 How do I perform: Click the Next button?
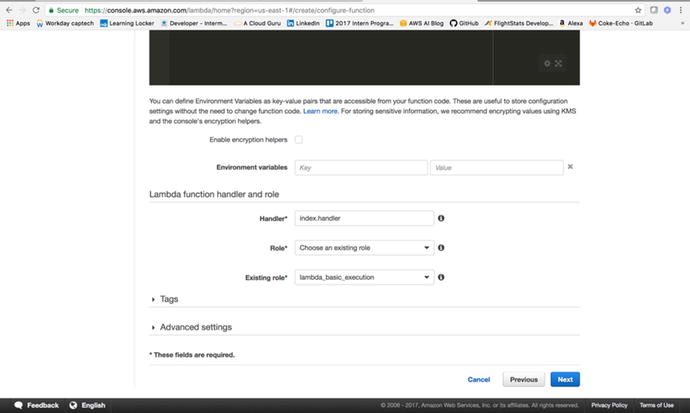[565, 380]
